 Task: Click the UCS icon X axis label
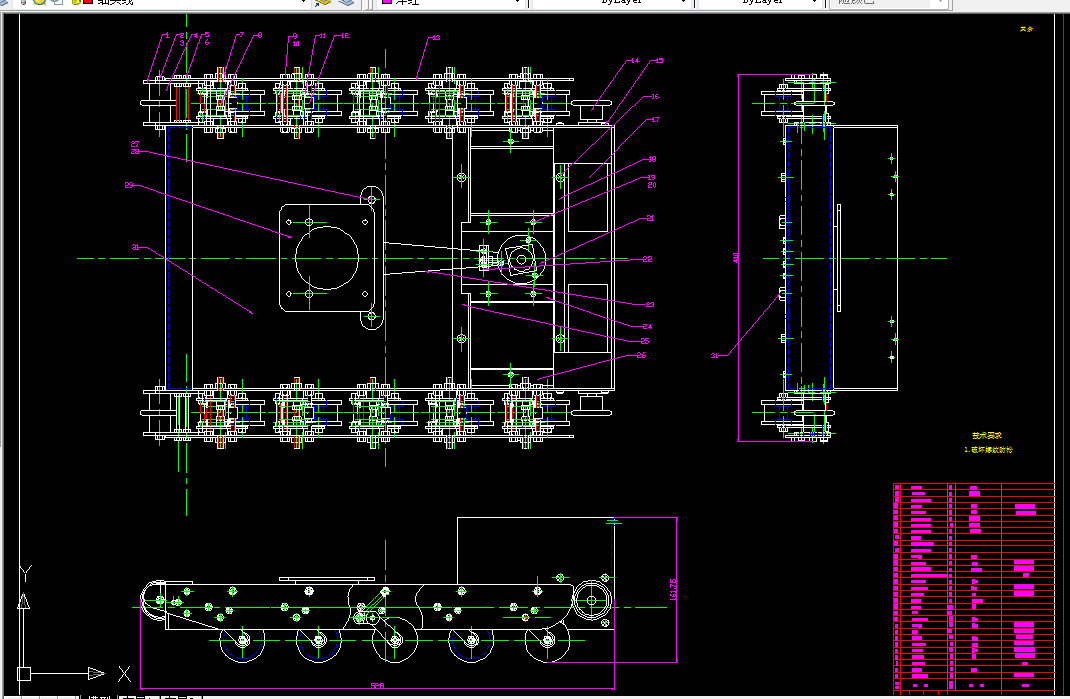124,674
